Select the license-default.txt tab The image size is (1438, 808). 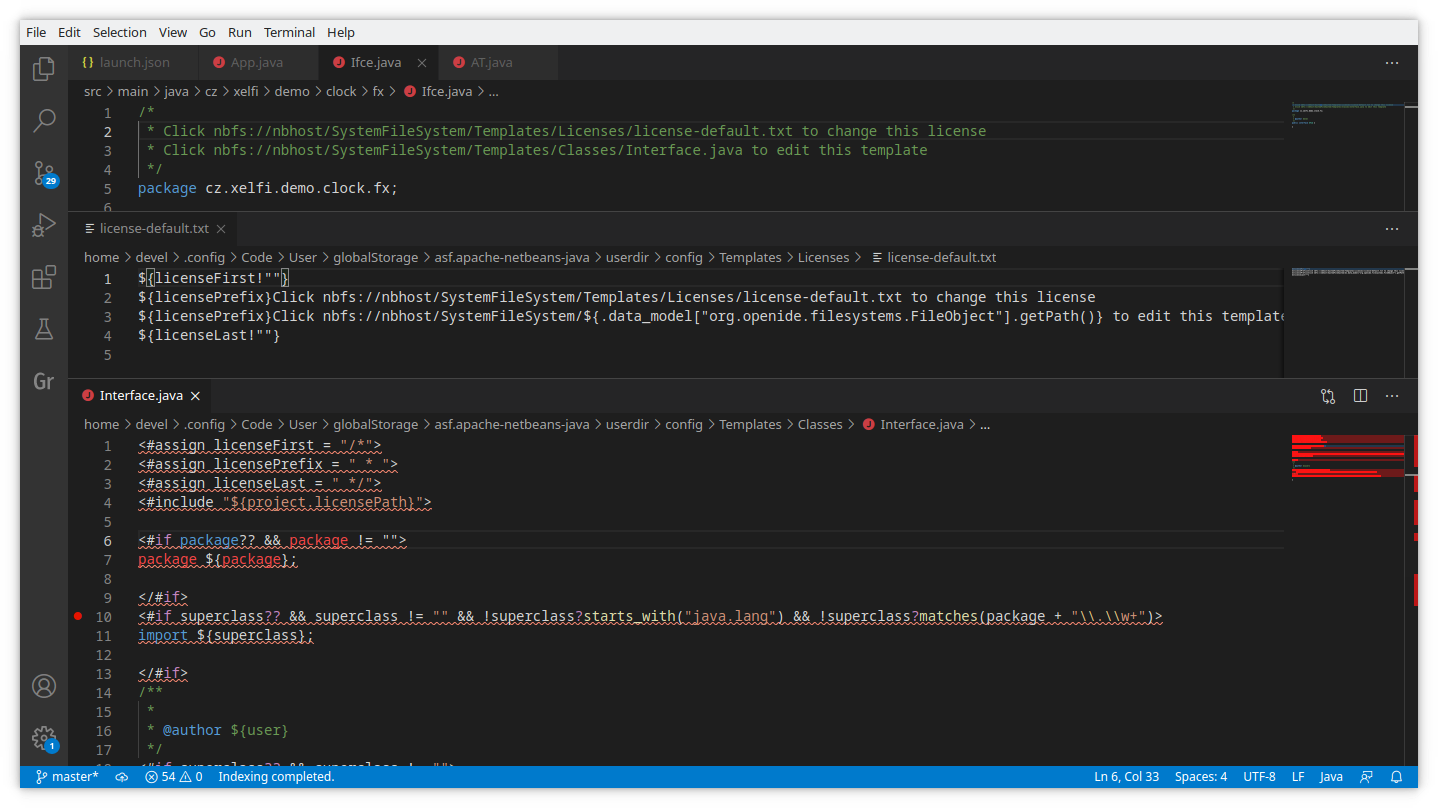click(154, 229)
